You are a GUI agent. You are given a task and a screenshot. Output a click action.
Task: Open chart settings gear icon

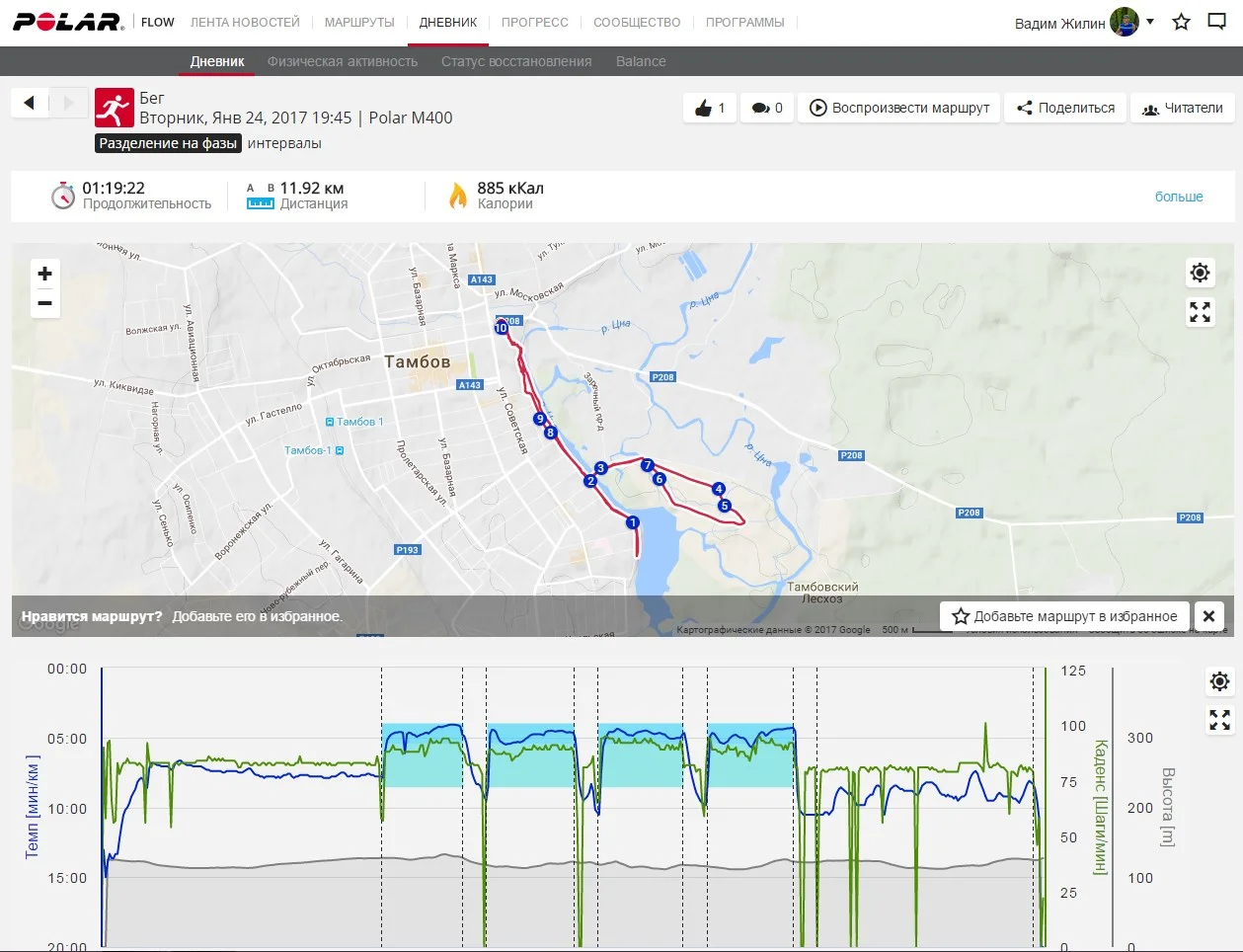(x=1219, y=681)
